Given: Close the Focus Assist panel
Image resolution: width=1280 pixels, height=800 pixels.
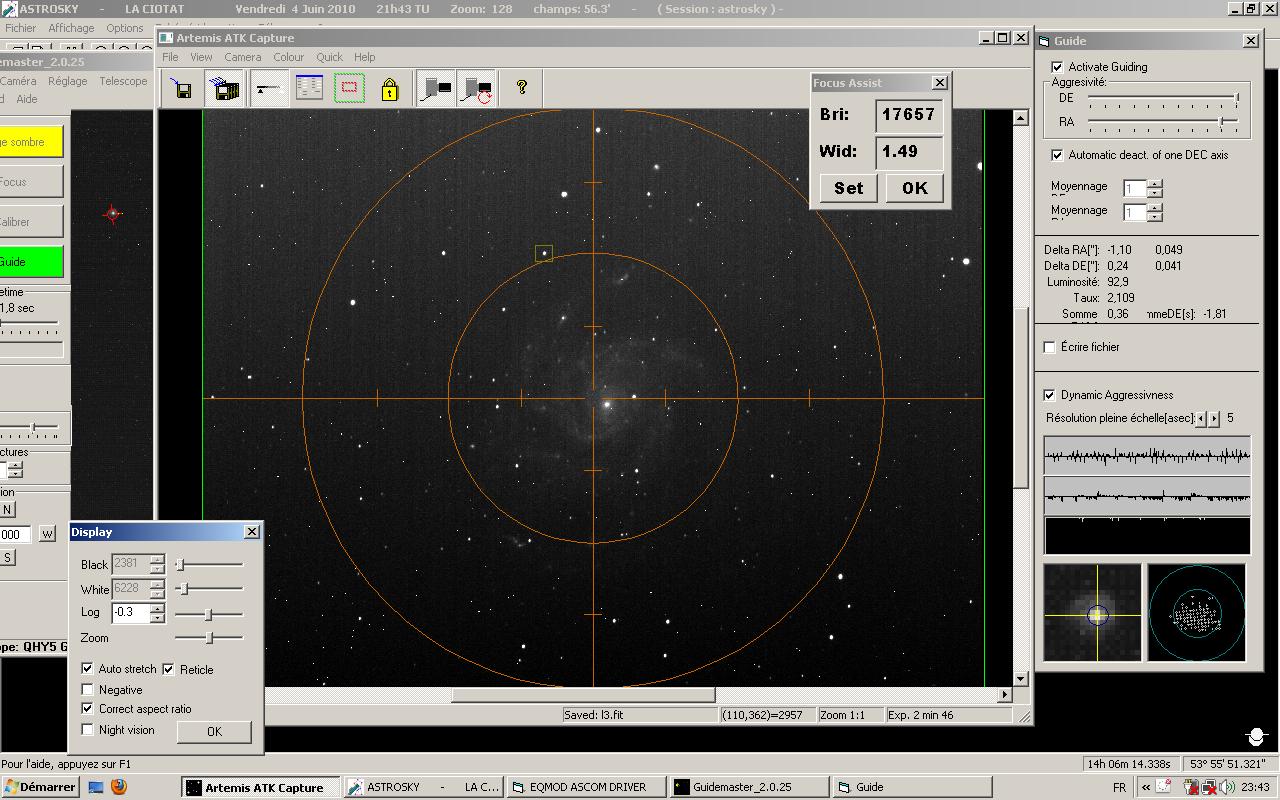Looking at the screenshot, I should point(939,83).
